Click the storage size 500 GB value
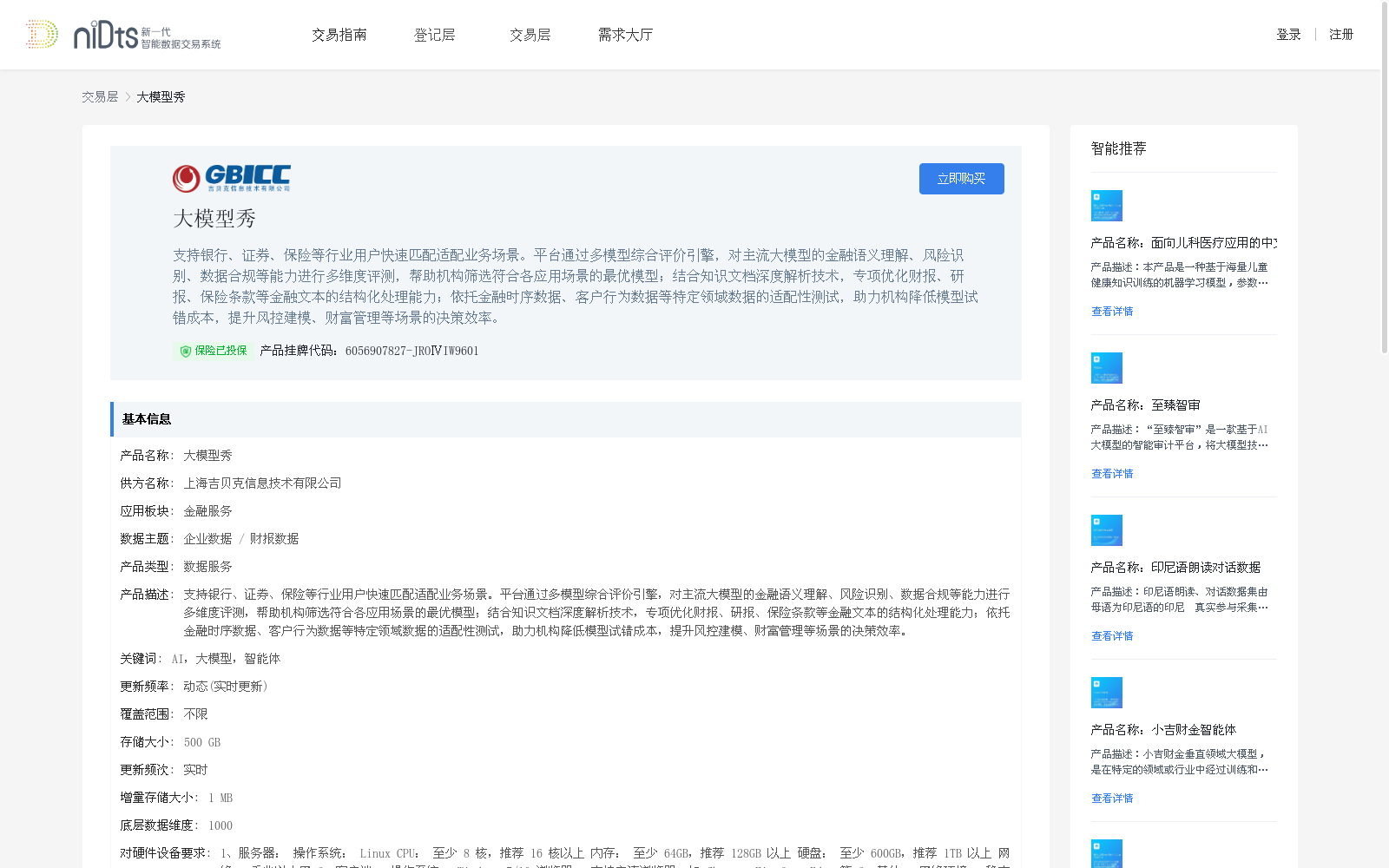Screen dimensions: 1389x868 pos(202,742)
